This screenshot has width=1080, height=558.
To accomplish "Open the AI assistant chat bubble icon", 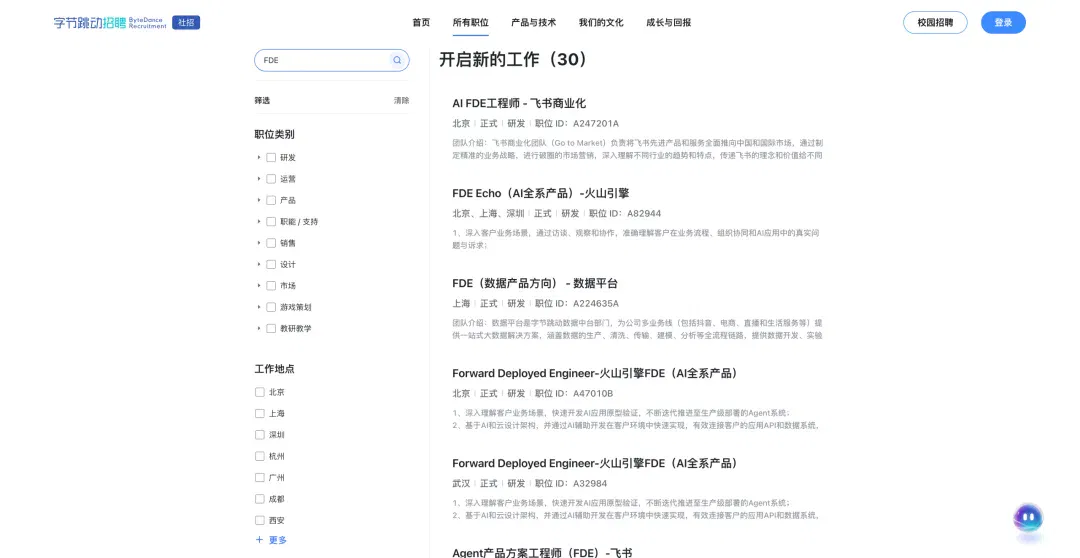I will (x=1028, y=519).
